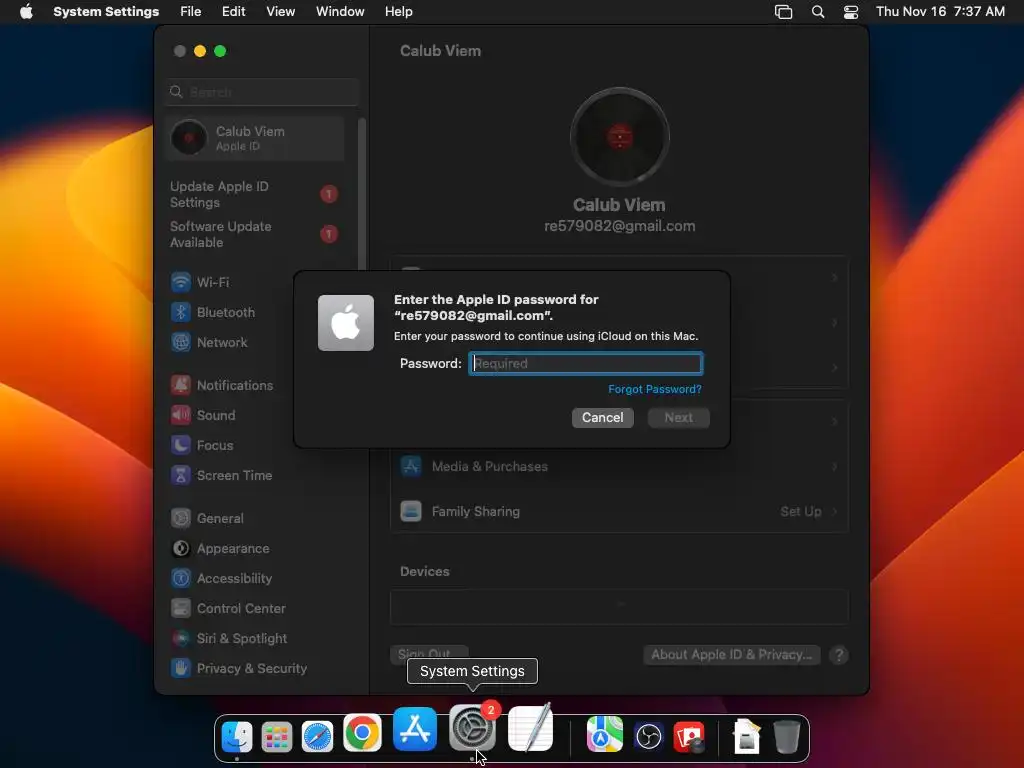The image size is (1024, 768).
Task: Open the Trash in the Dock
Action: click(786, 737)
